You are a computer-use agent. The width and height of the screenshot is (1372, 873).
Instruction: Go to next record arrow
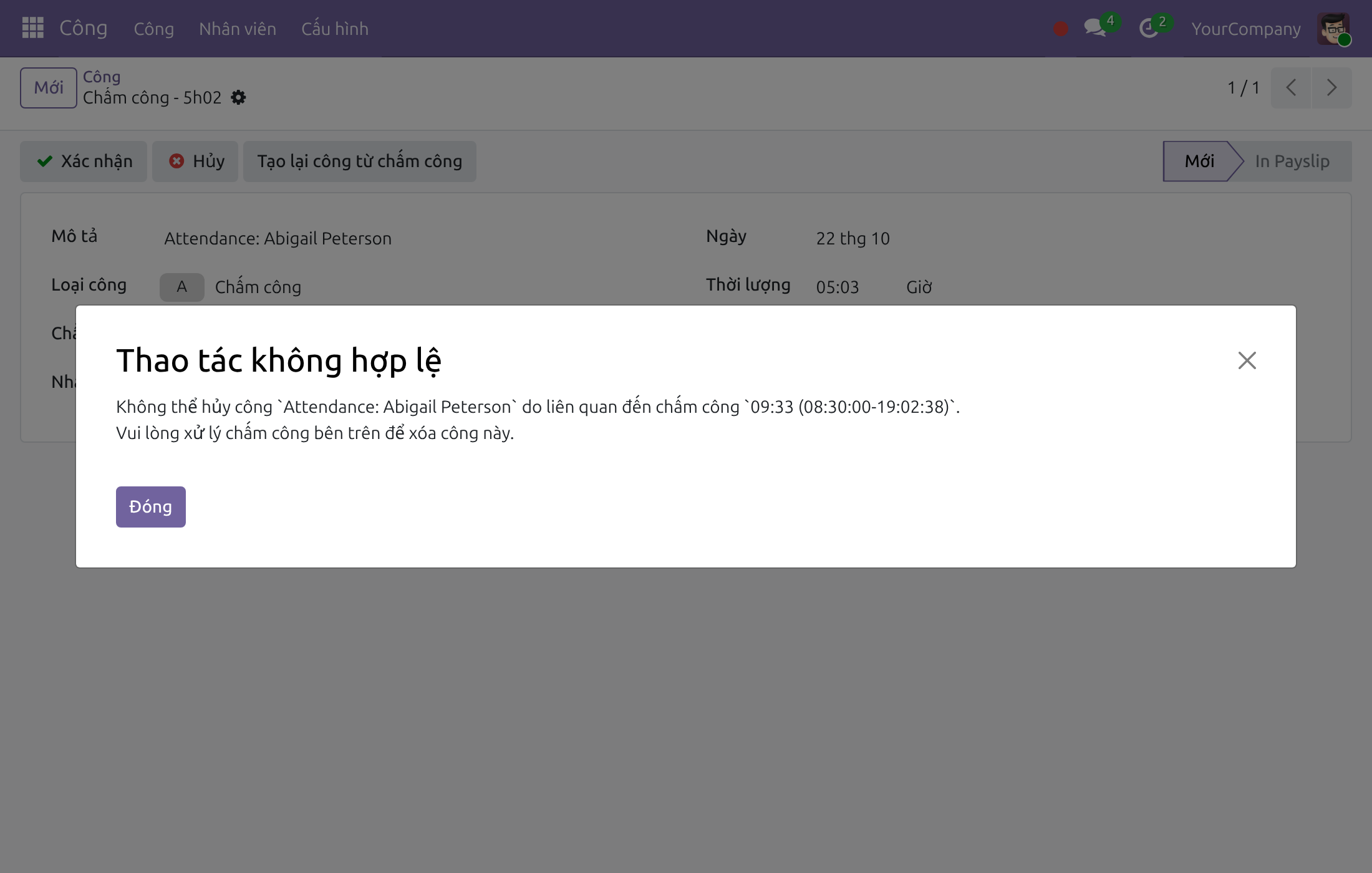(1331, 88)
